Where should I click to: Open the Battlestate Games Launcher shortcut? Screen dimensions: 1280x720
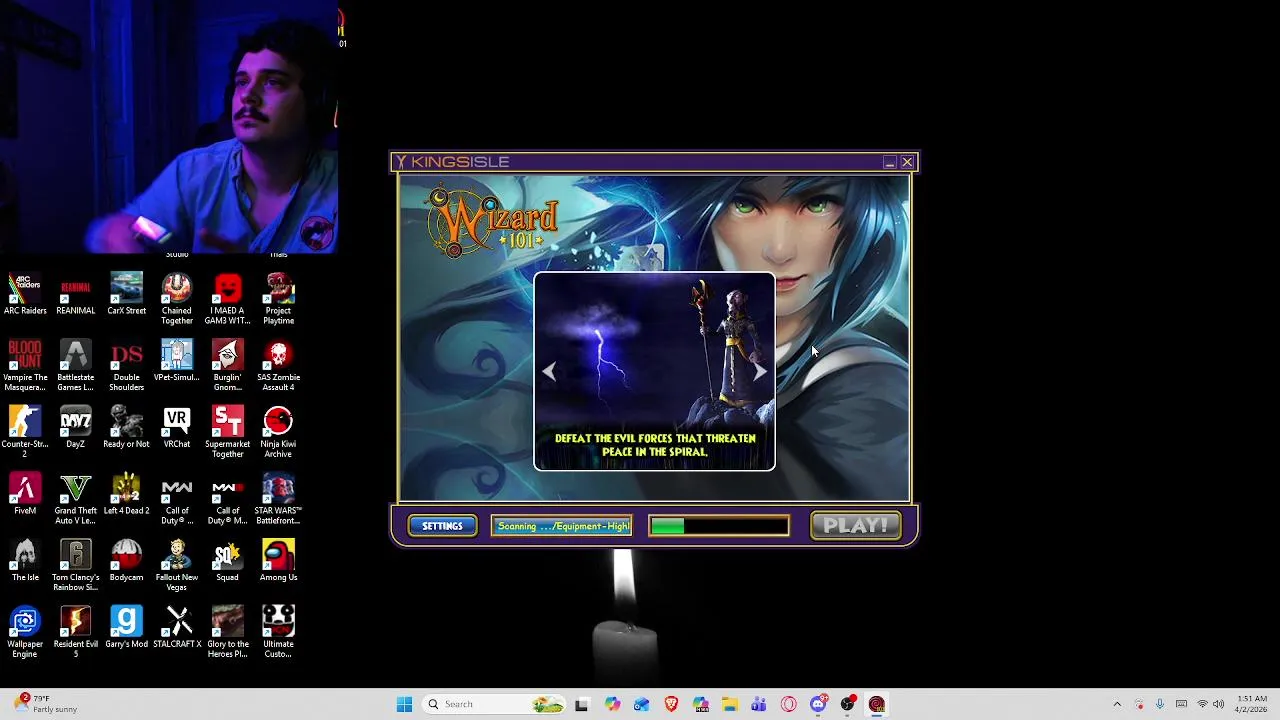pos(76,366)
